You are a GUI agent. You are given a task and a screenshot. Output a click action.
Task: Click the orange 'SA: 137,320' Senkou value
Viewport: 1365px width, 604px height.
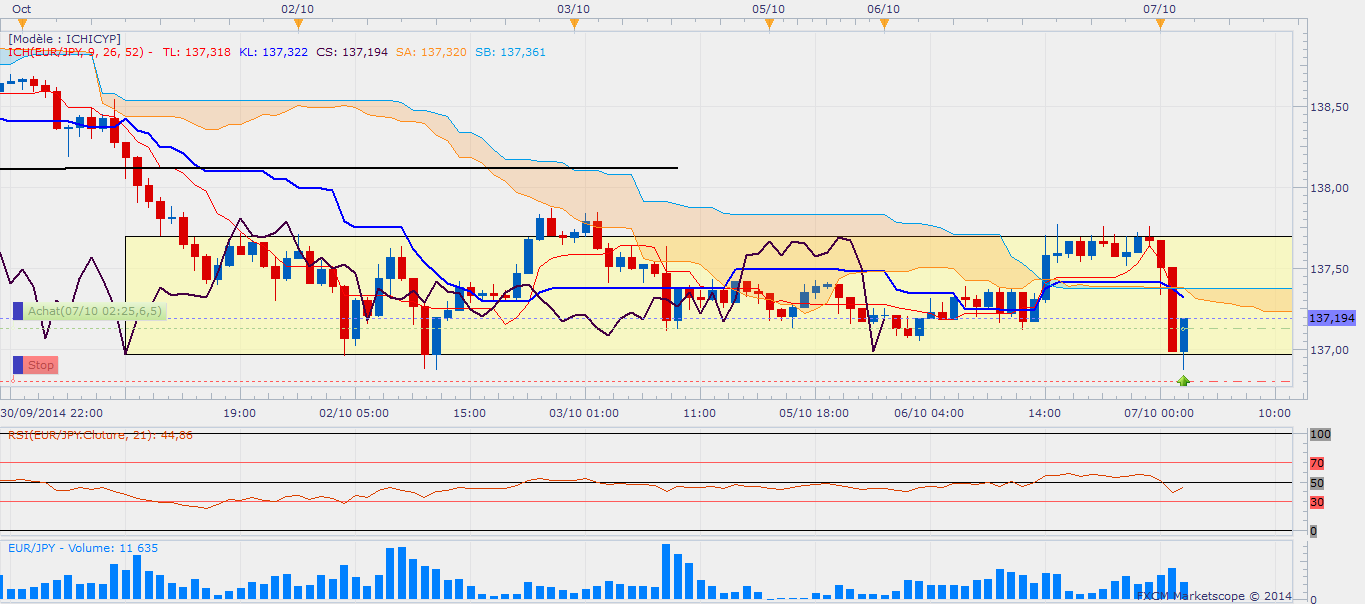pos(431,52)
